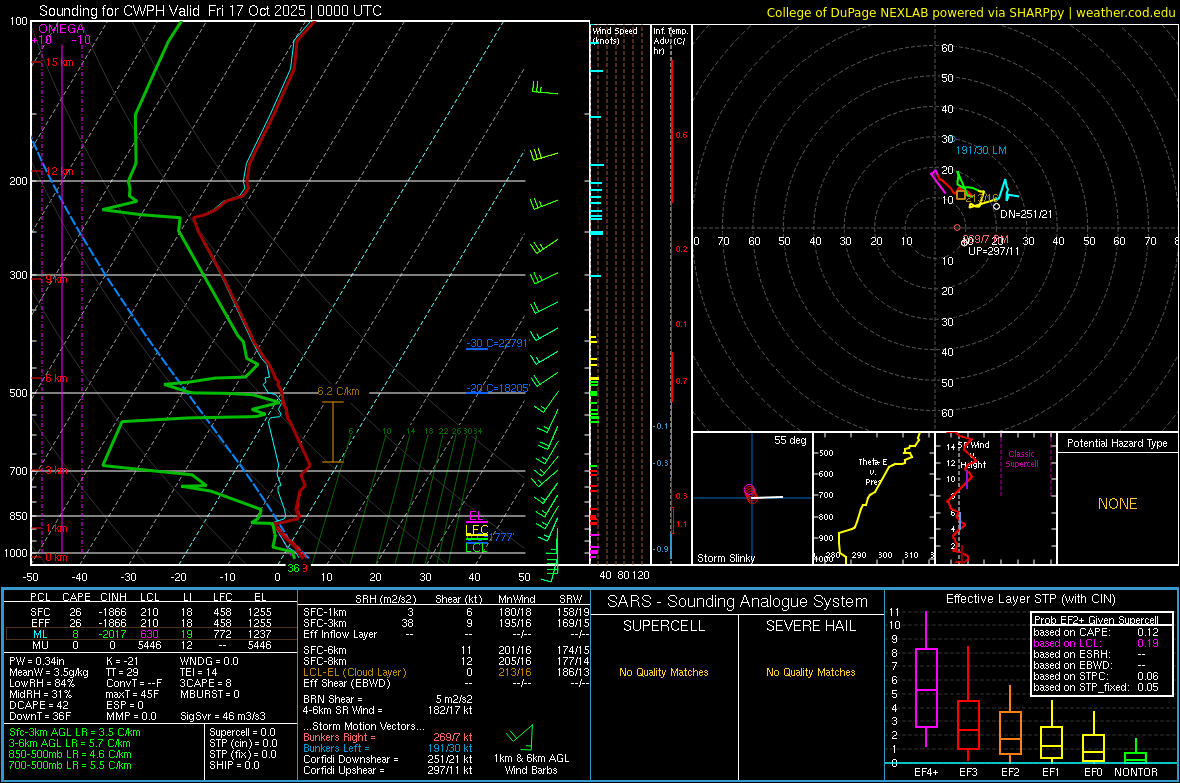The width and height of the screenshot is (1180, 783).
Task: Click the 'MidRH = 31%' value
Action: click(x=41, y=694)
